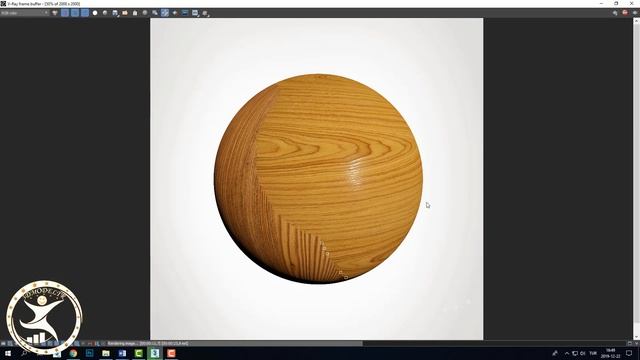This screenshot has width=640, height=360.
Task: Click the Save image disk icon
Action: 115,13
